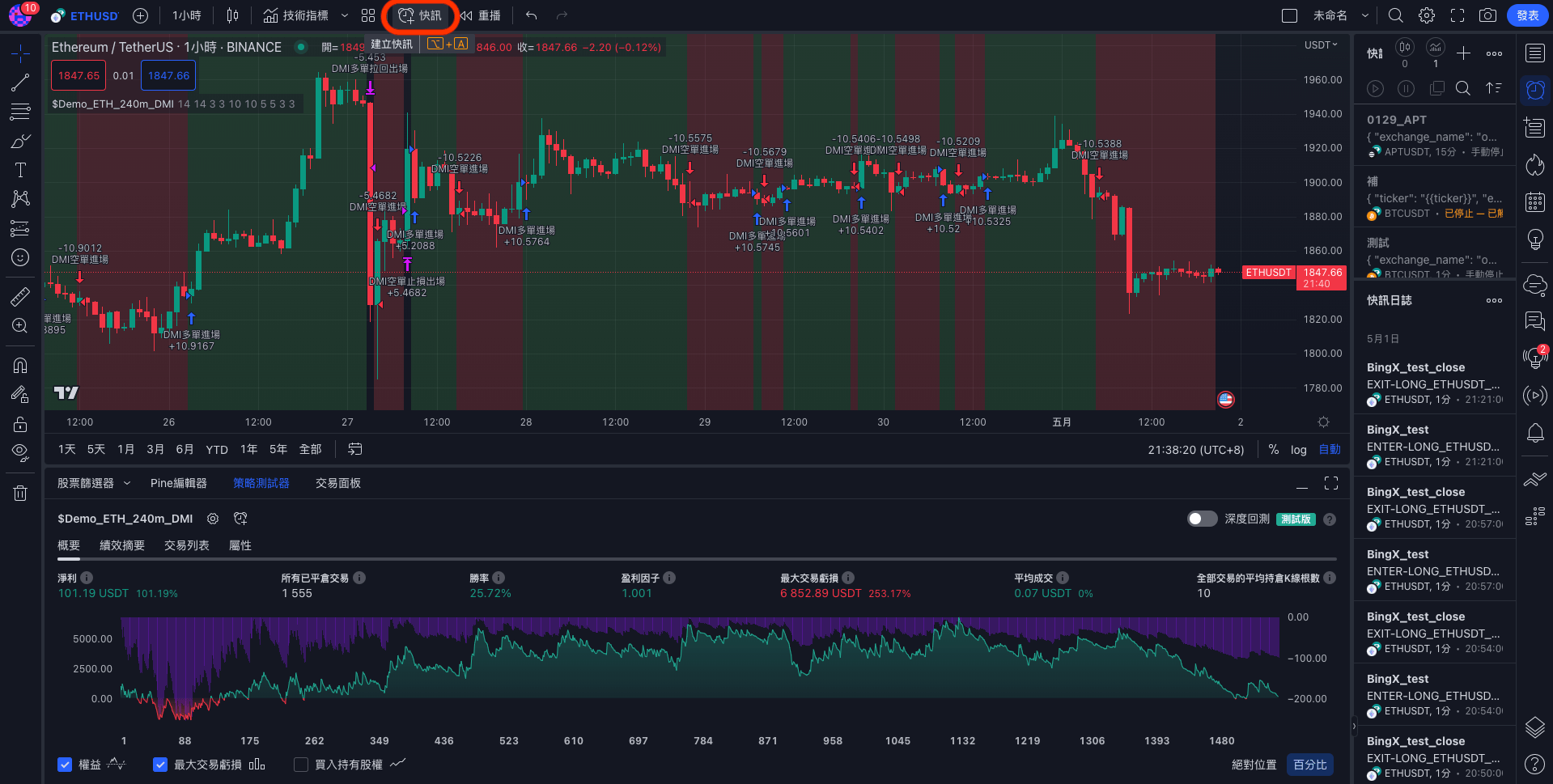Open the properties tab
1553x784 pixels.
tap(240, 545)
